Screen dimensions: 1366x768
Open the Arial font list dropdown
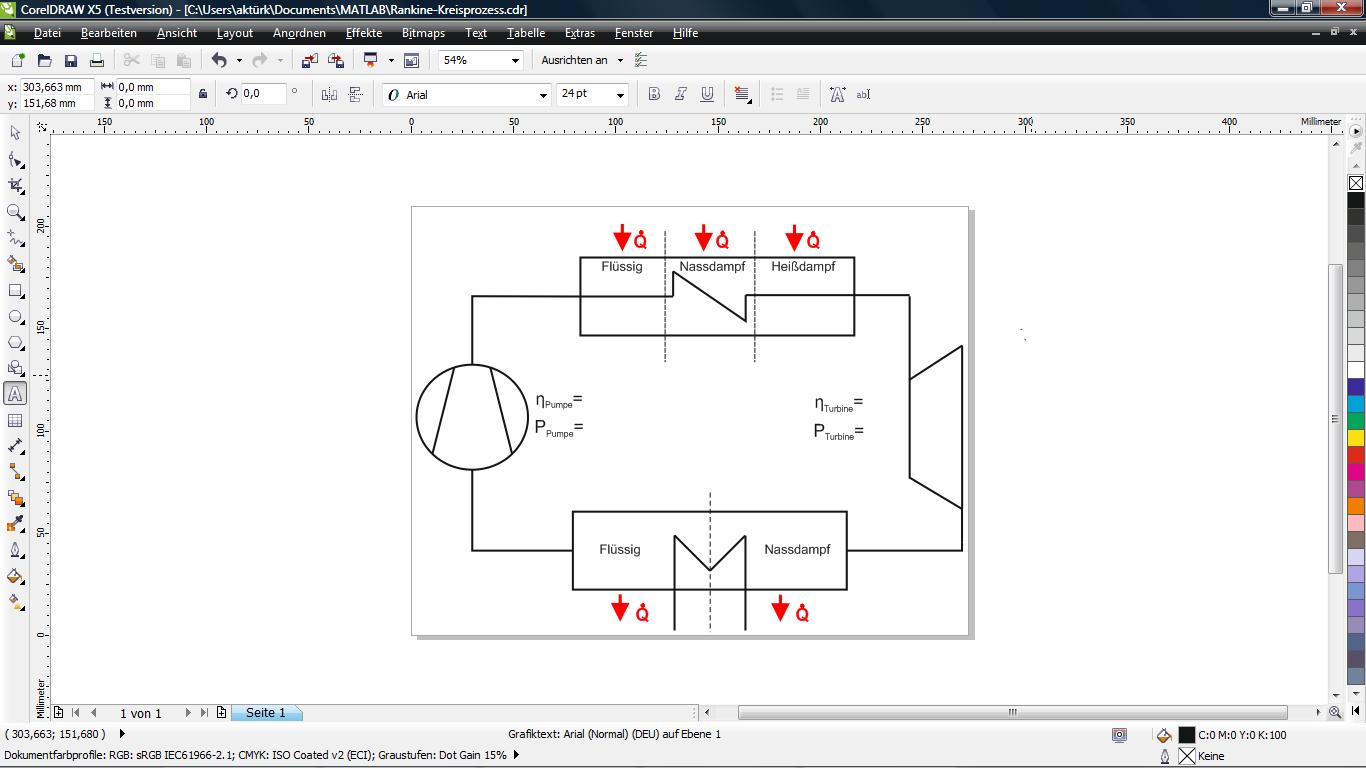[543, 95]
